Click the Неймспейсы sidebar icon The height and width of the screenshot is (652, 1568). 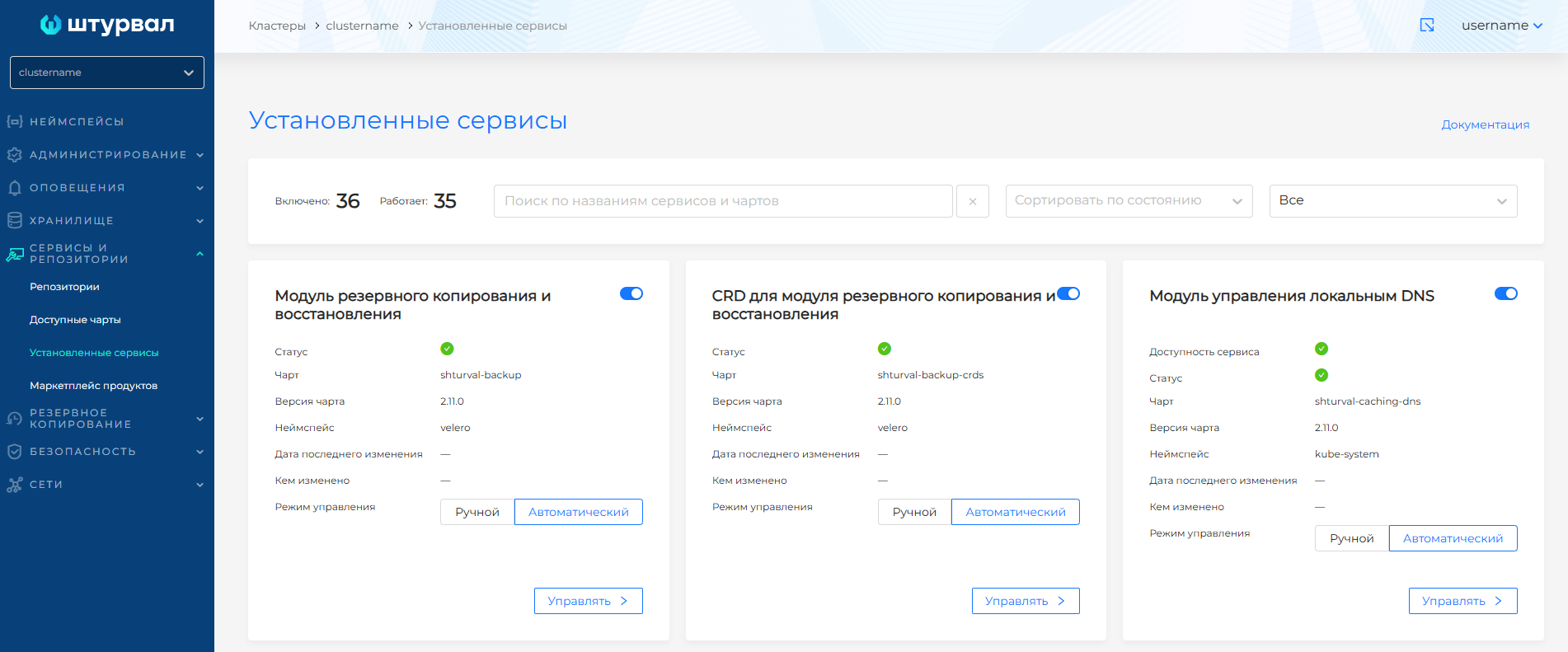tap(14, 122)
